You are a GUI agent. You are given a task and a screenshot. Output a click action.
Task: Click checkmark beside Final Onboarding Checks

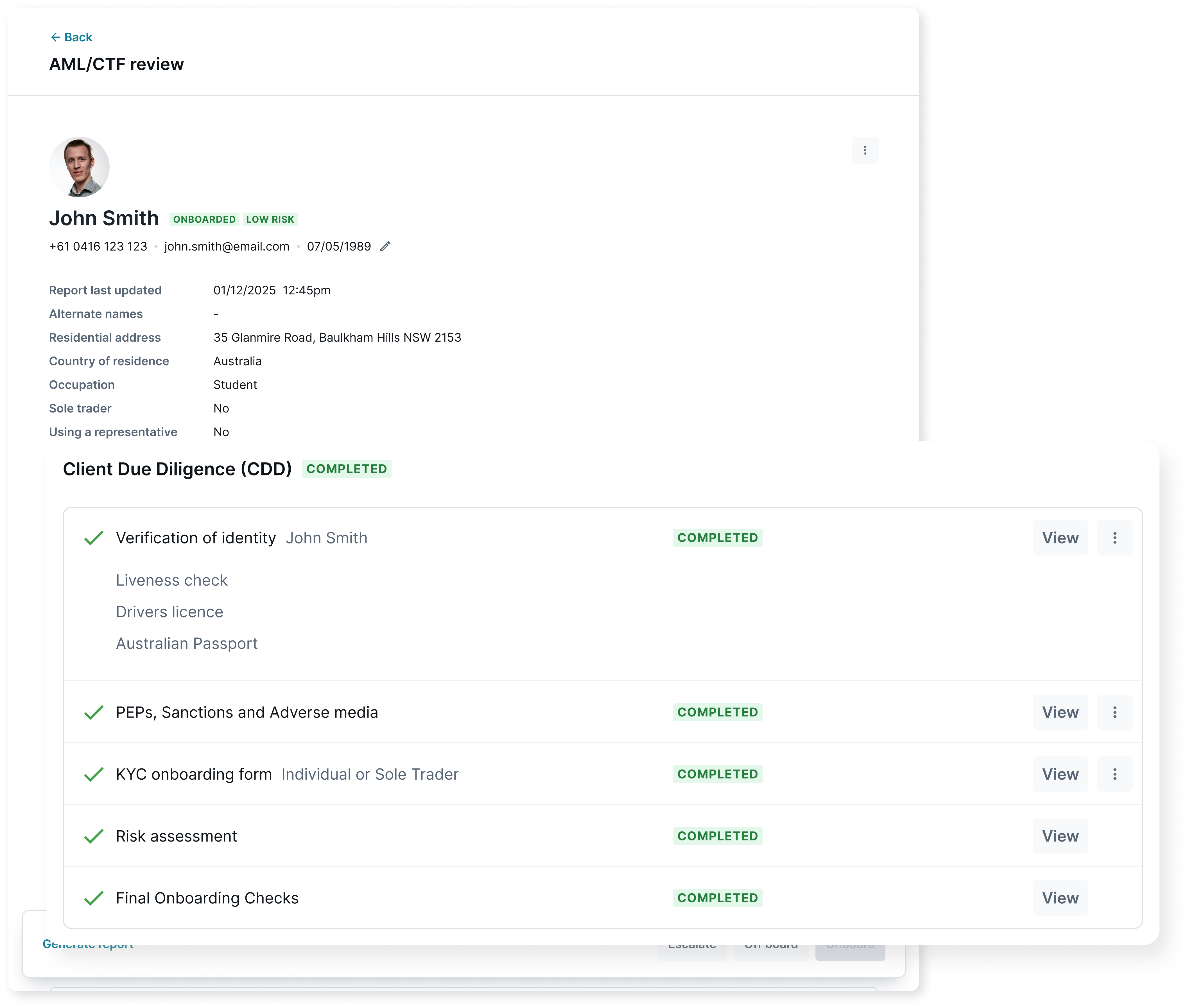coord(94,898)
